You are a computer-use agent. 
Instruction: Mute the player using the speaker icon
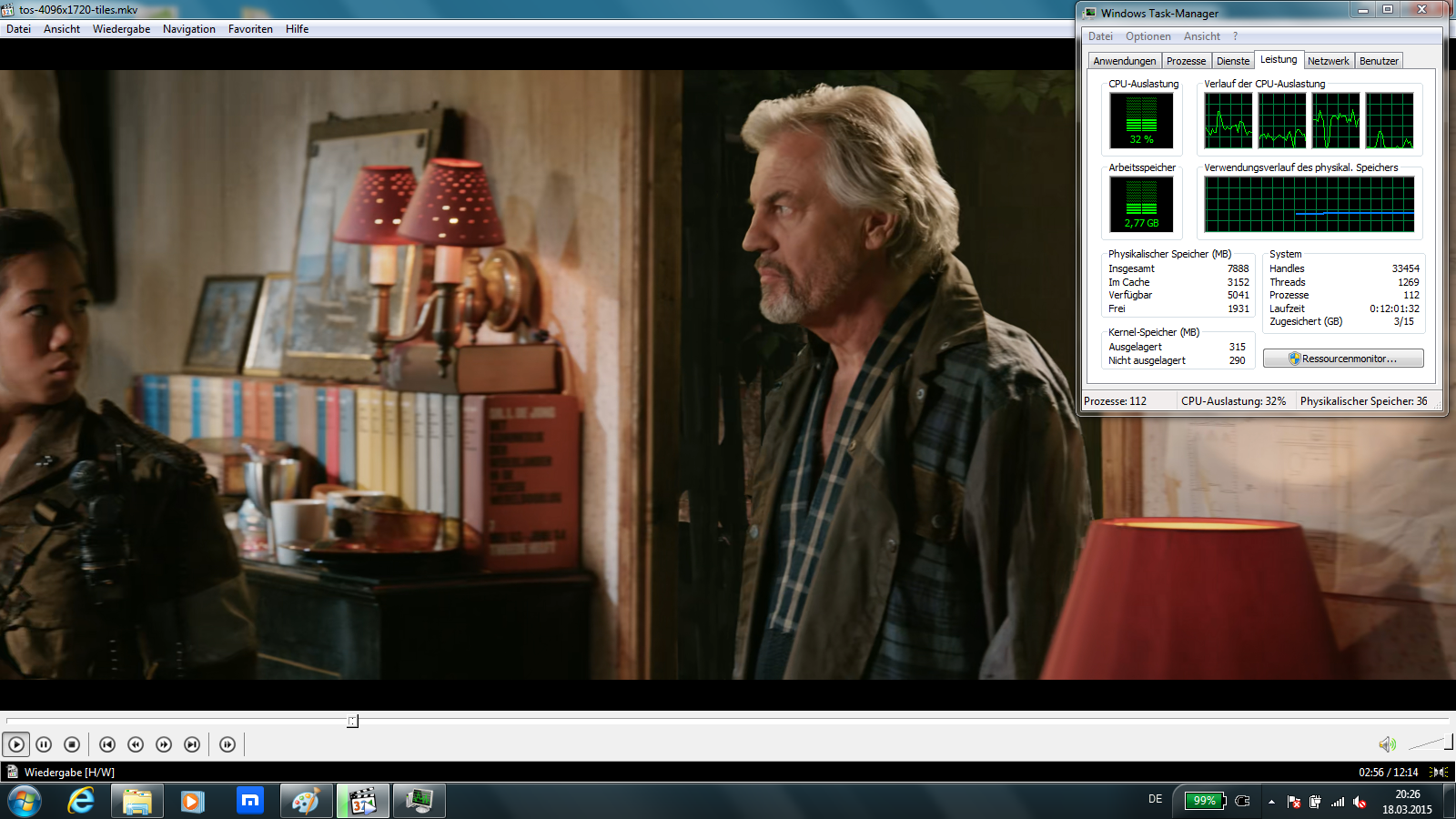(x=1387, y=744)
